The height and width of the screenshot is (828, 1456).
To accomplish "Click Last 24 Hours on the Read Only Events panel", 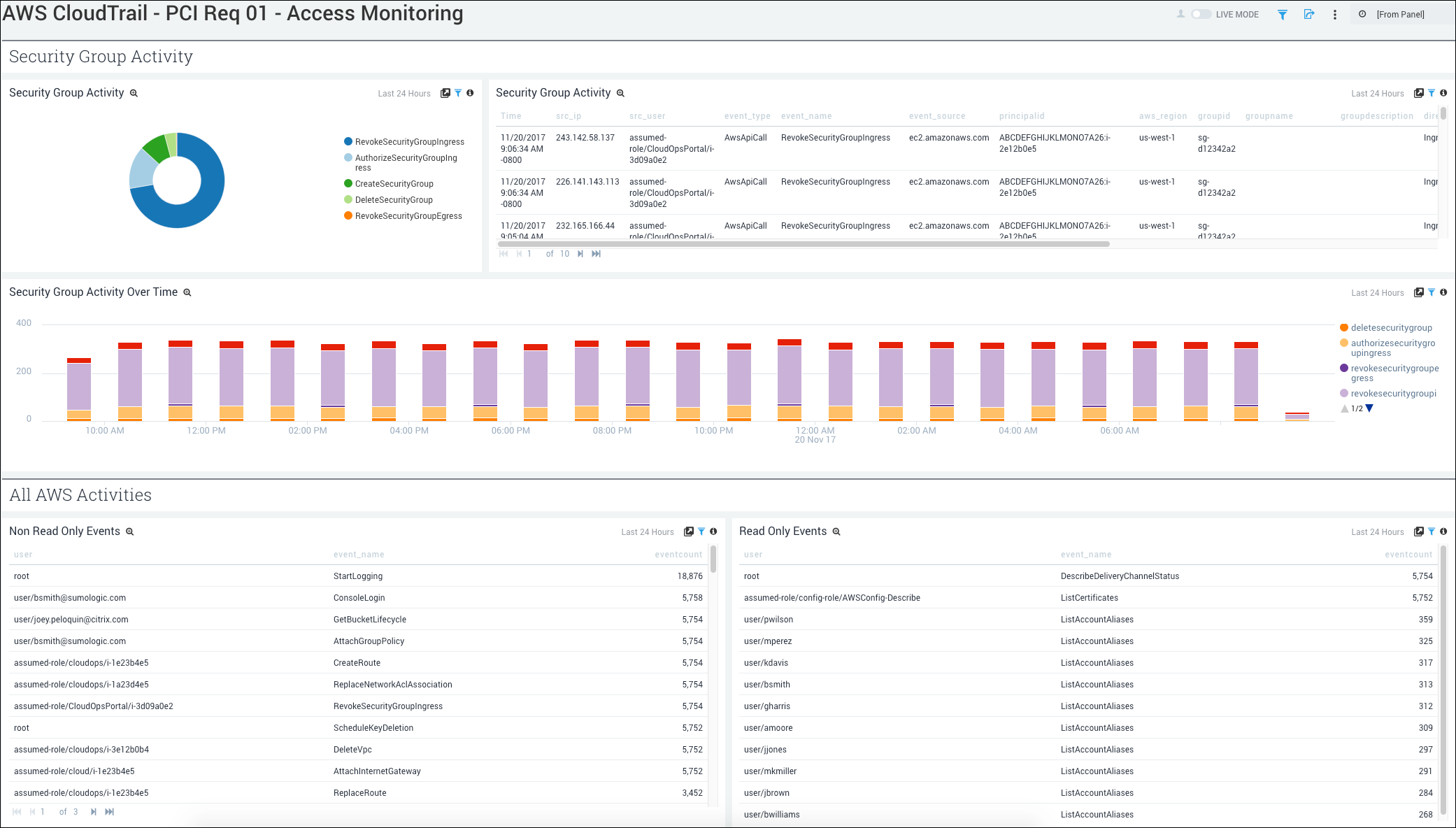I will tap(1377, 531).
